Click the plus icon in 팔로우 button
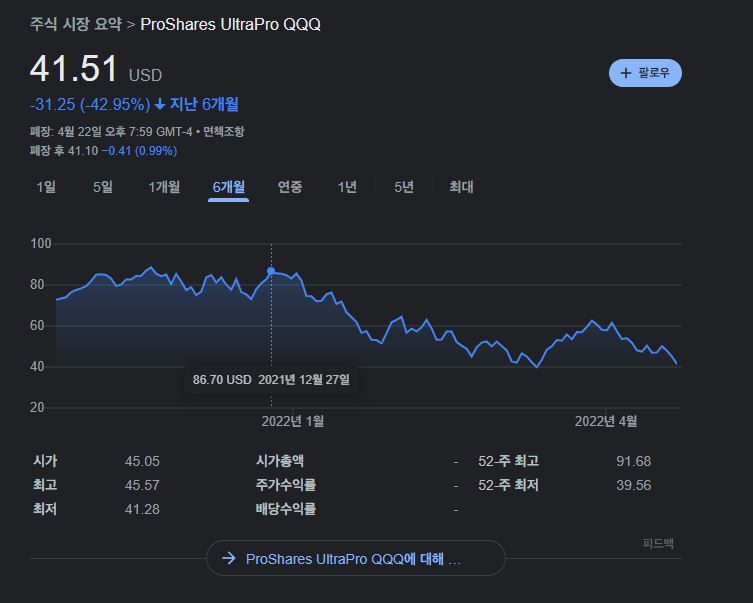Screen dimensions: 753x603 tap(626, 73)
